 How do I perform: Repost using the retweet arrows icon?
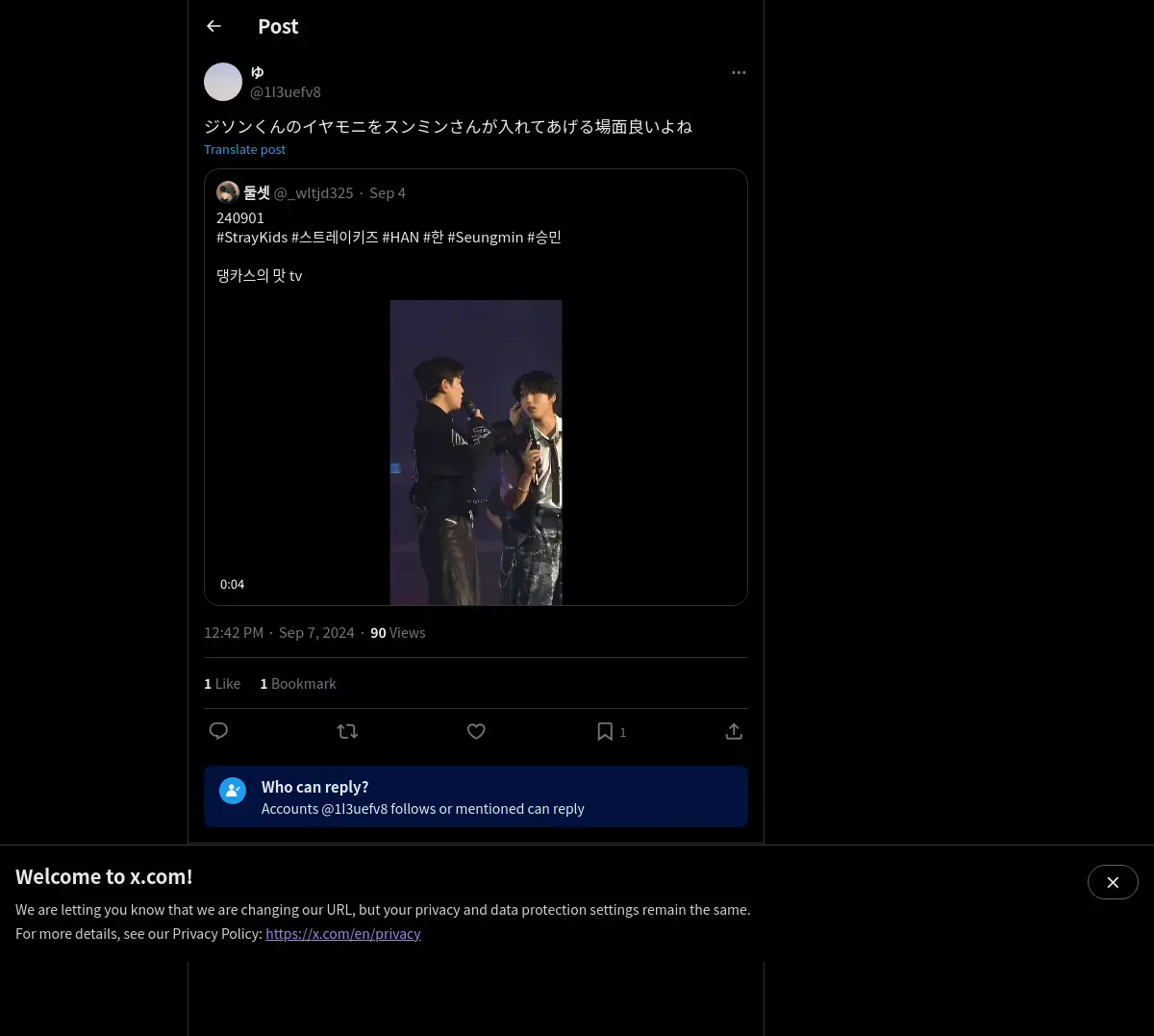pos(347,731)
